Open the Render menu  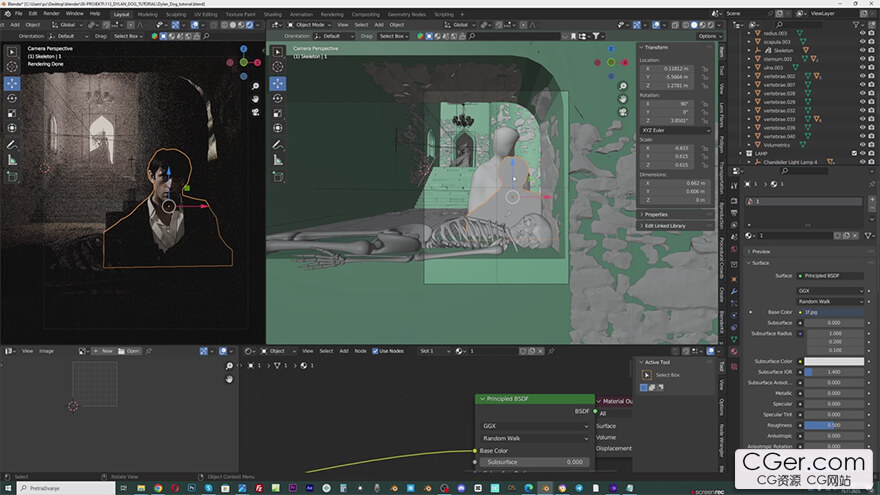[51, 13]
